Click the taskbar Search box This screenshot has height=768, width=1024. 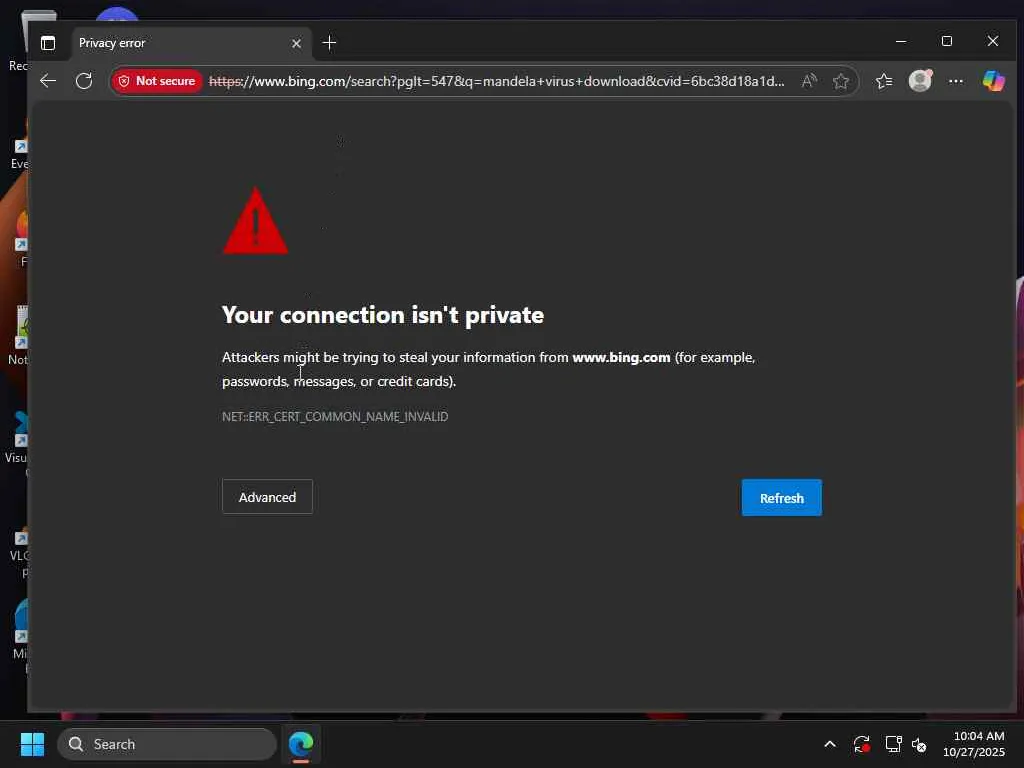(x=167, y=744)
